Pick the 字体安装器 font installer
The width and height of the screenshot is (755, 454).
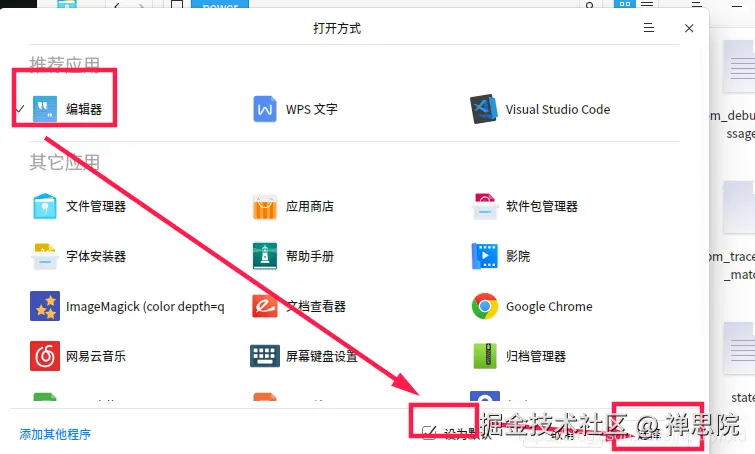[x=78, y=256]
